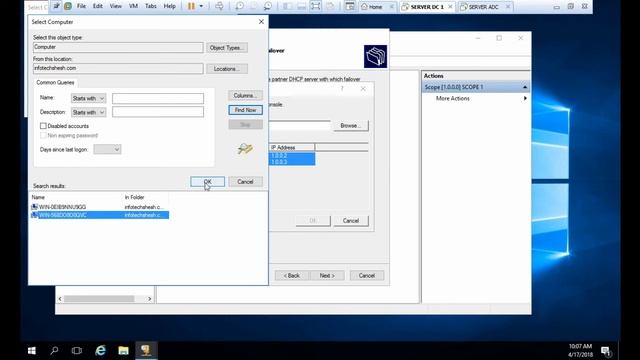Click the IP Address column header
This screenshot has height=360, width=640.
(292, 147)
